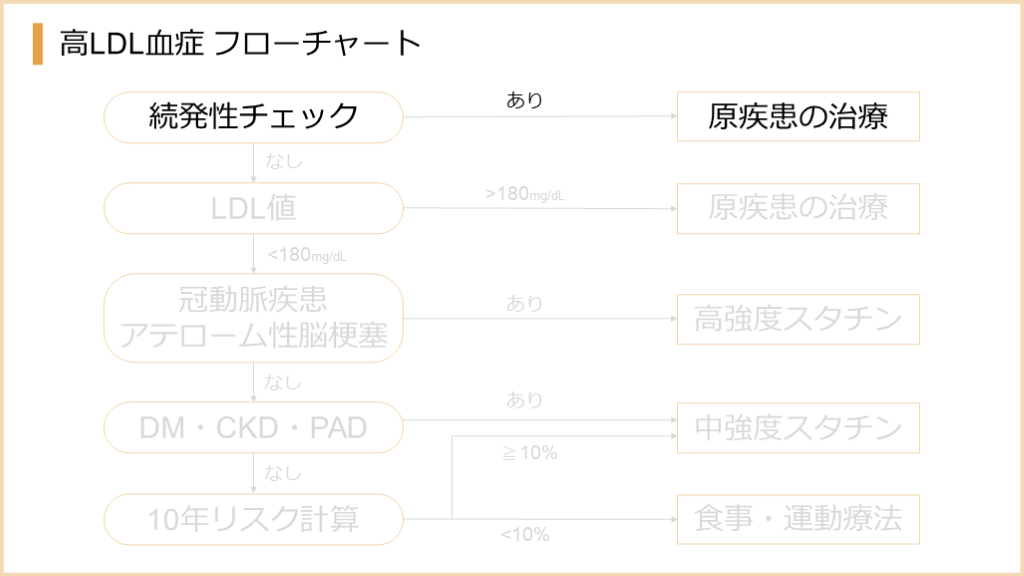Image resolution: width=1024 pixels, height=576 pixels.
Task: Click the slide title 高LDL血症 フローチャート
Action: pos(240,45)
